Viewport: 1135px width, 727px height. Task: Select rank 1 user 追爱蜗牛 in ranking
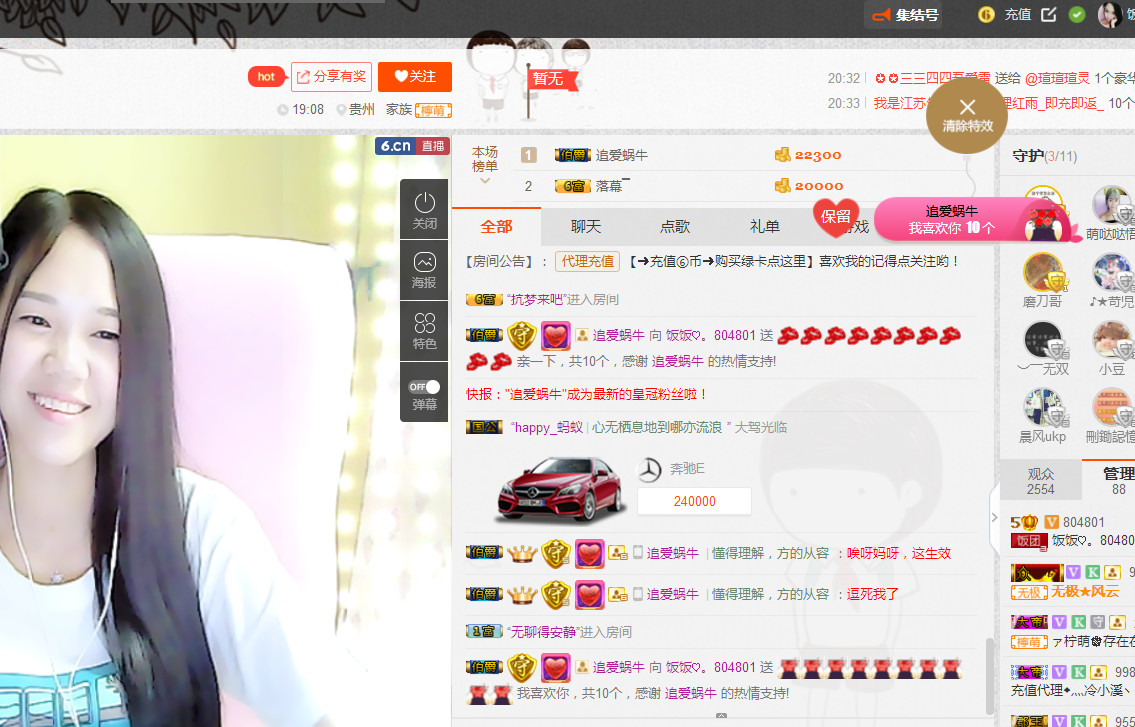click(622, 155)
